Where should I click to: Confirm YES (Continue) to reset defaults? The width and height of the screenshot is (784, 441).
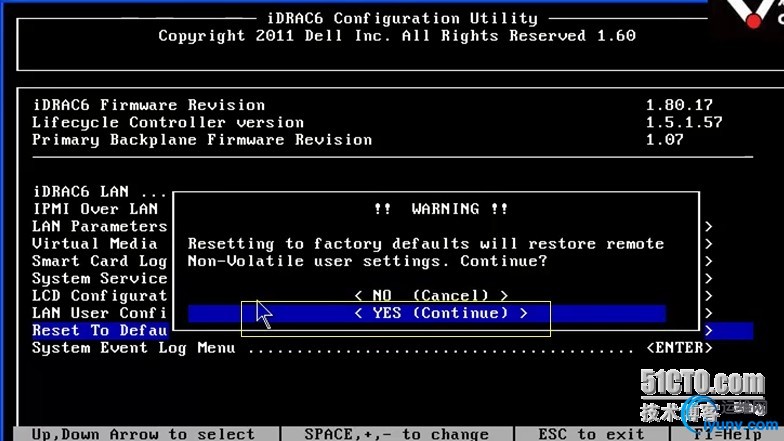tap(427, 314)
